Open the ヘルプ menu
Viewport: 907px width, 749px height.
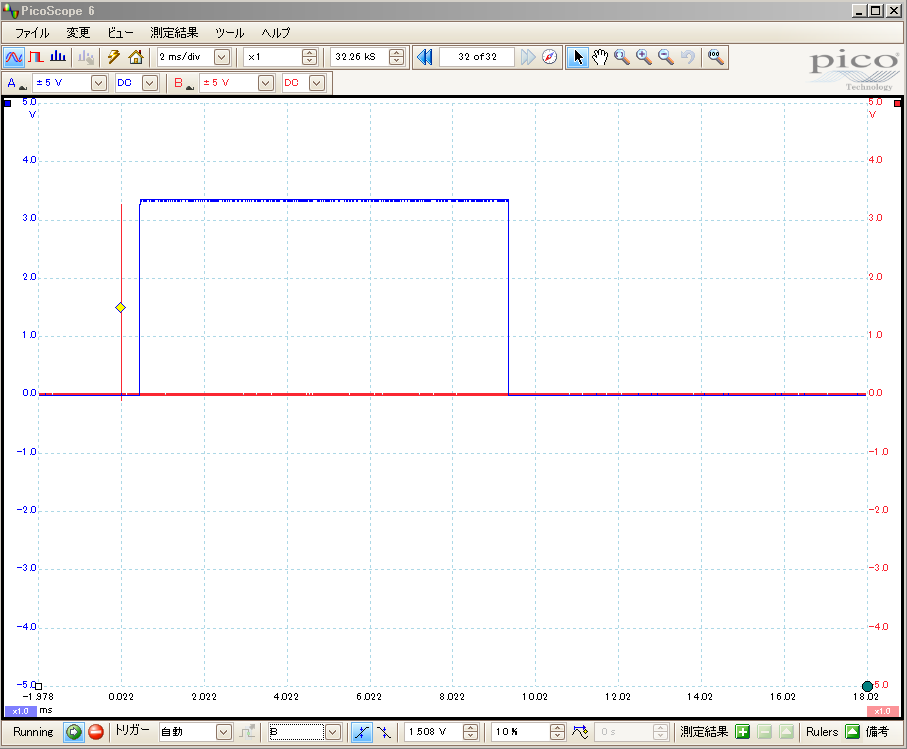point(275,32)
